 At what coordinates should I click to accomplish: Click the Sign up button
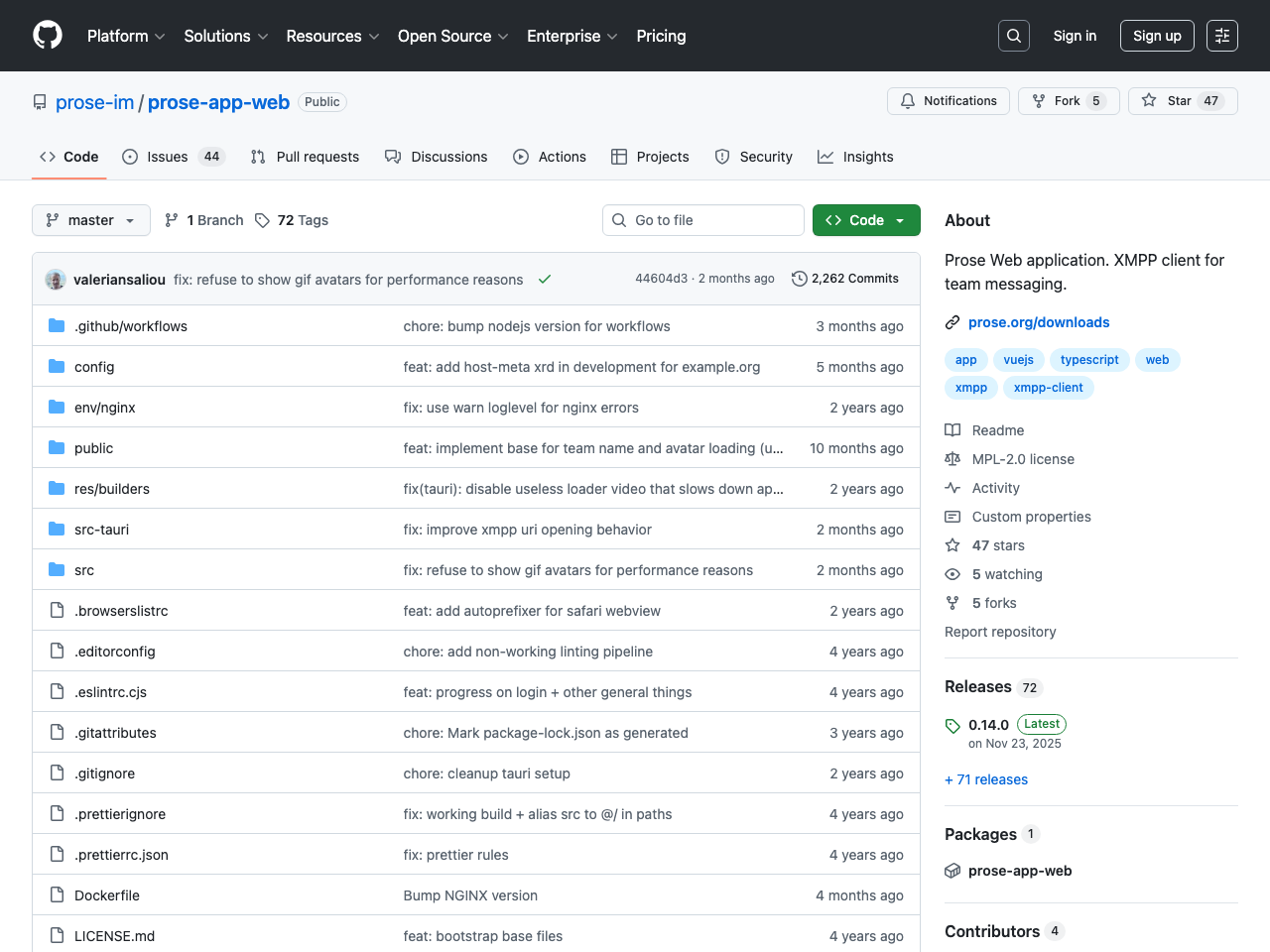click(x=1157, y=36)
